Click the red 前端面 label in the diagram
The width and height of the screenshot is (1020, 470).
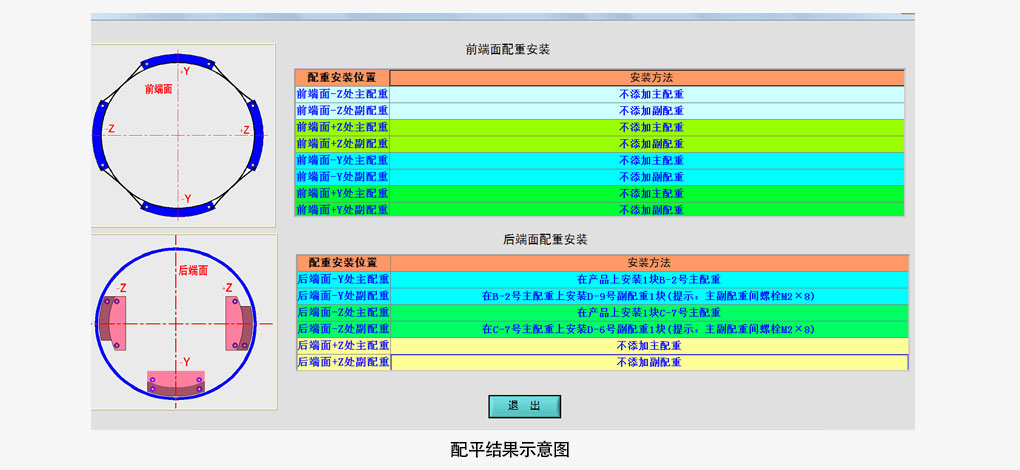159,89
